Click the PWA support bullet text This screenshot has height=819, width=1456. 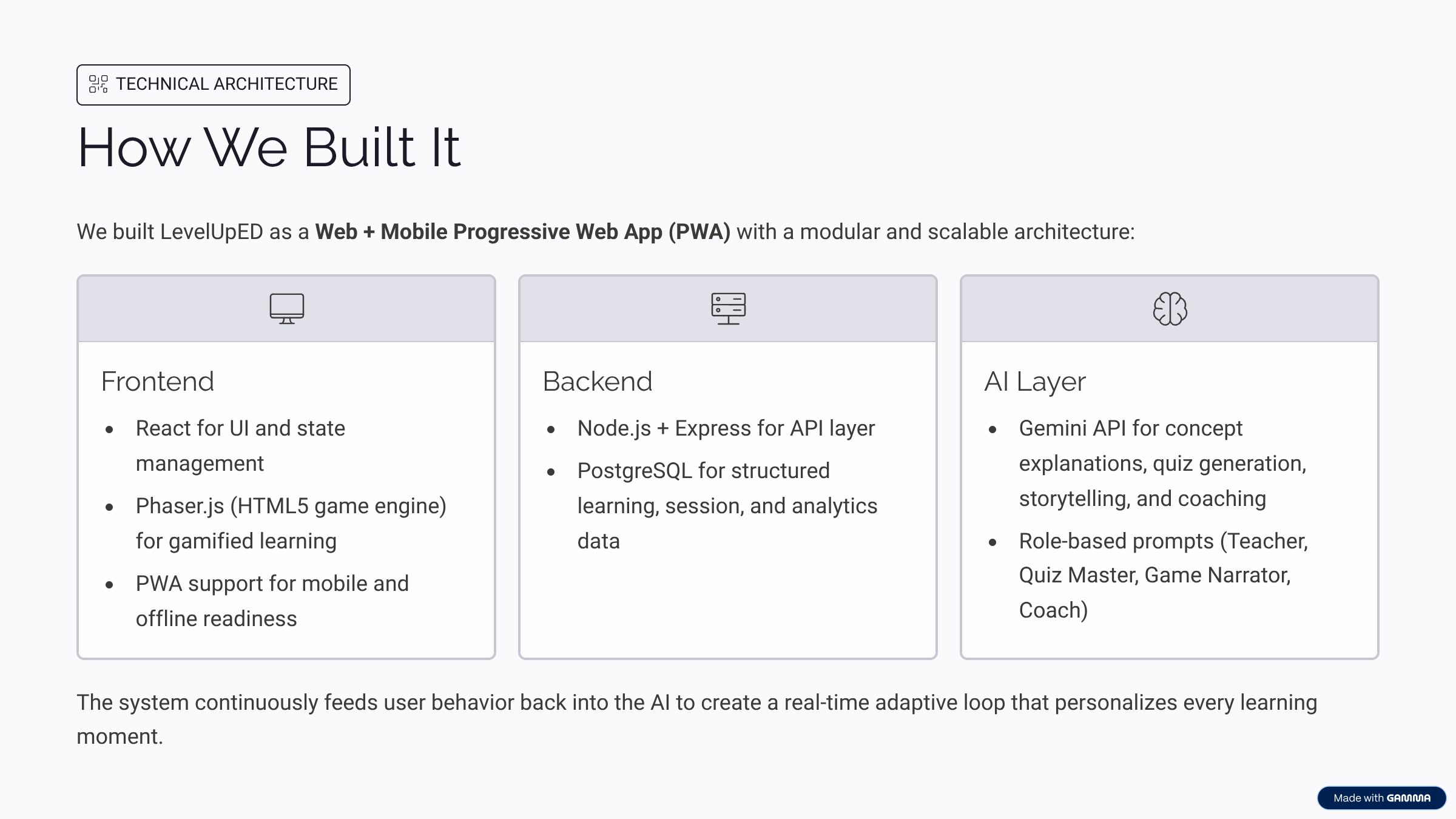coord(272,601)
